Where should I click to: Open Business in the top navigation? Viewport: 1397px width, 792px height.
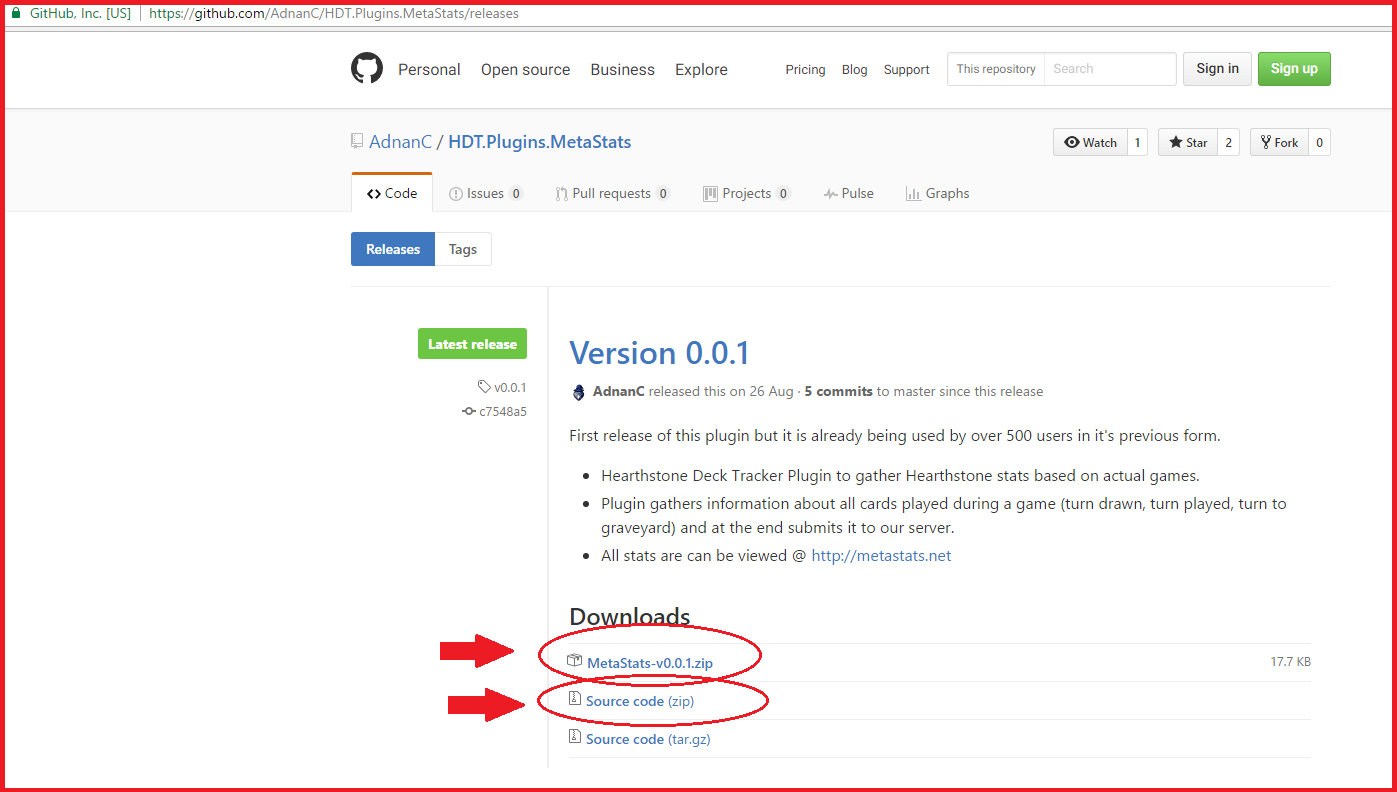[622, 70]
